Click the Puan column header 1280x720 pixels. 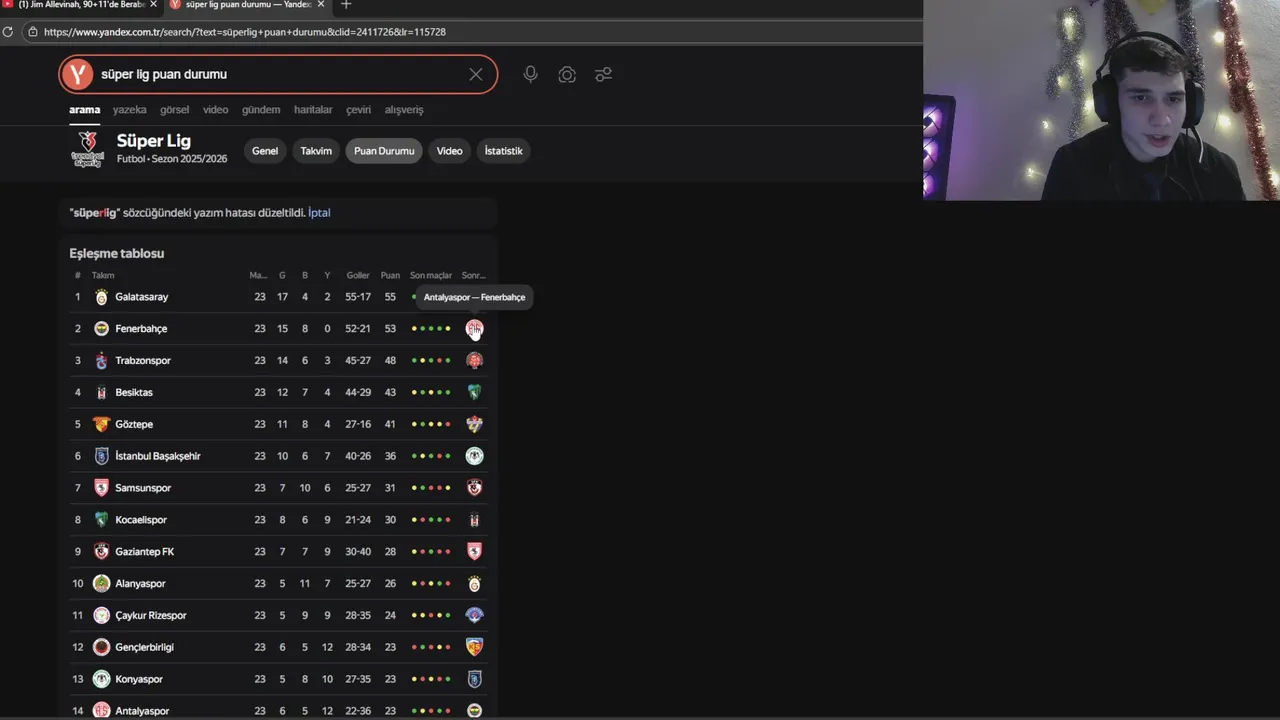(x=390, y=275)
